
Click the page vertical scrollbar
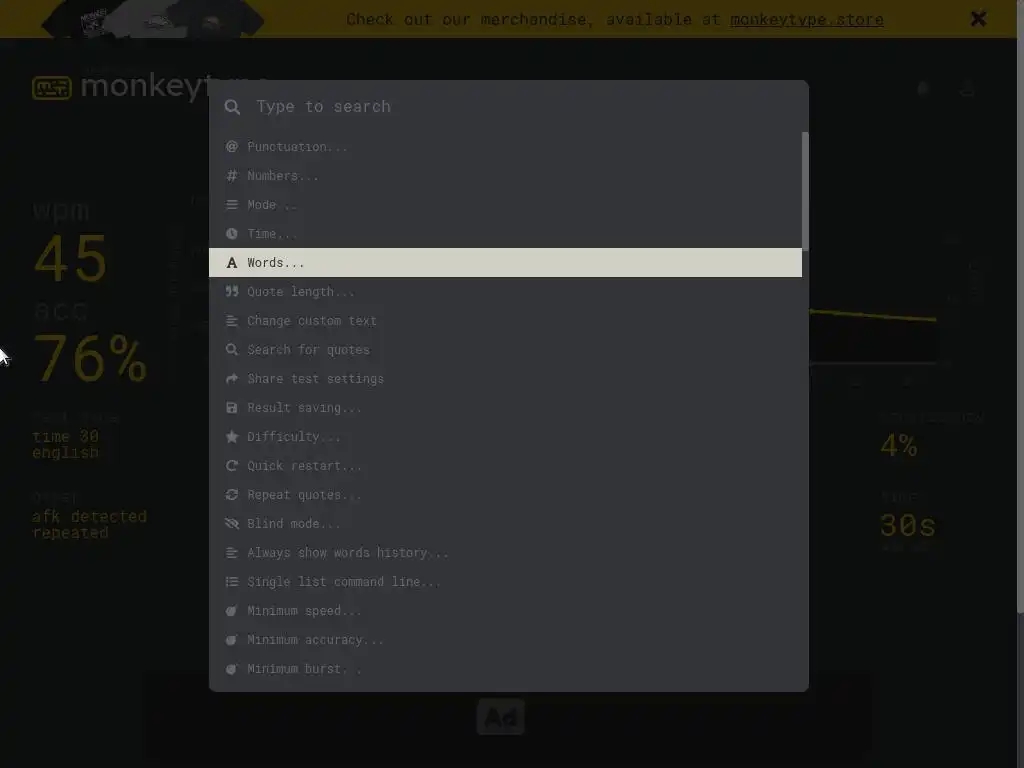[1020, 307]
